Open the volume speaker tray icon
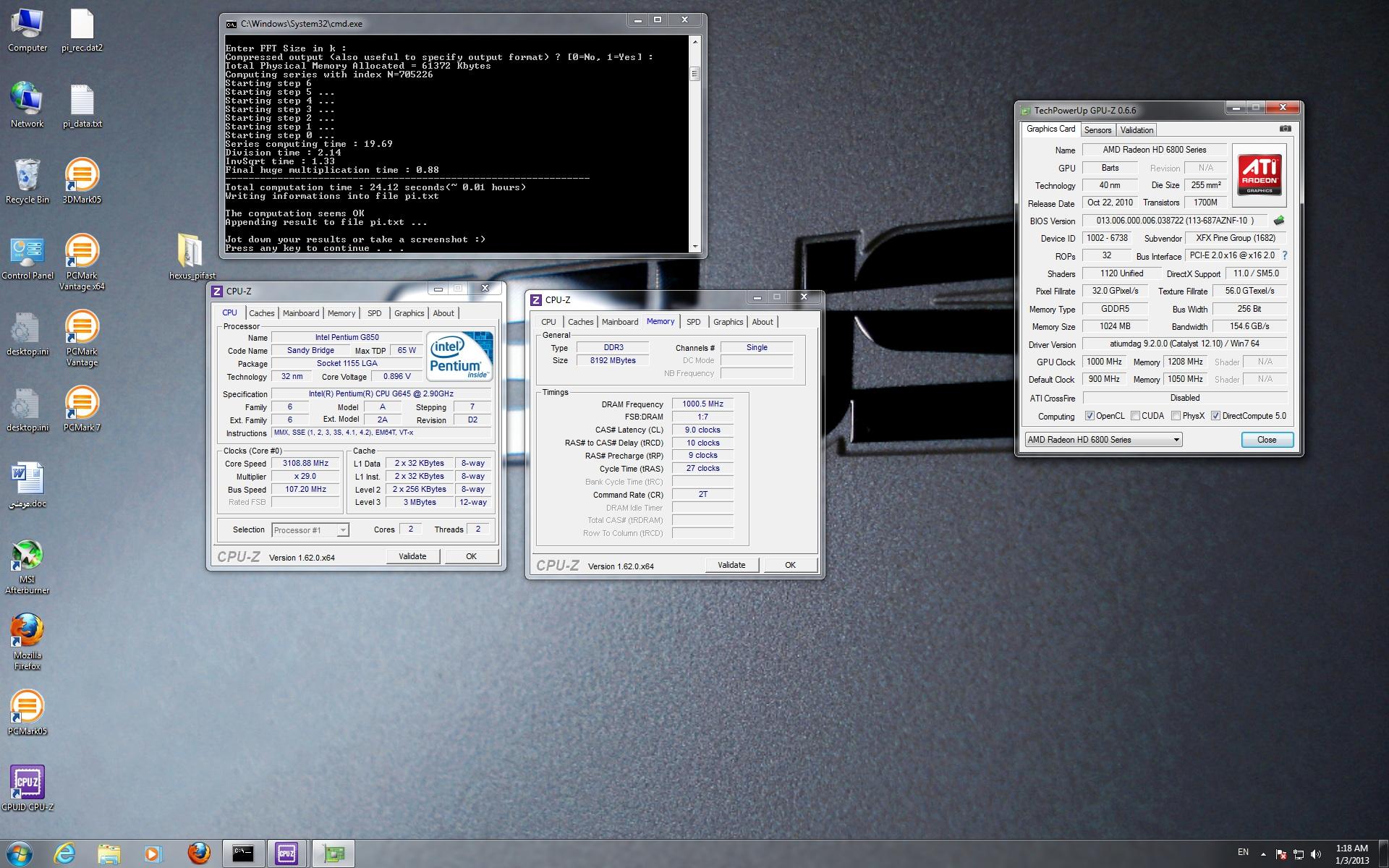 click(x=1315, y=854)
